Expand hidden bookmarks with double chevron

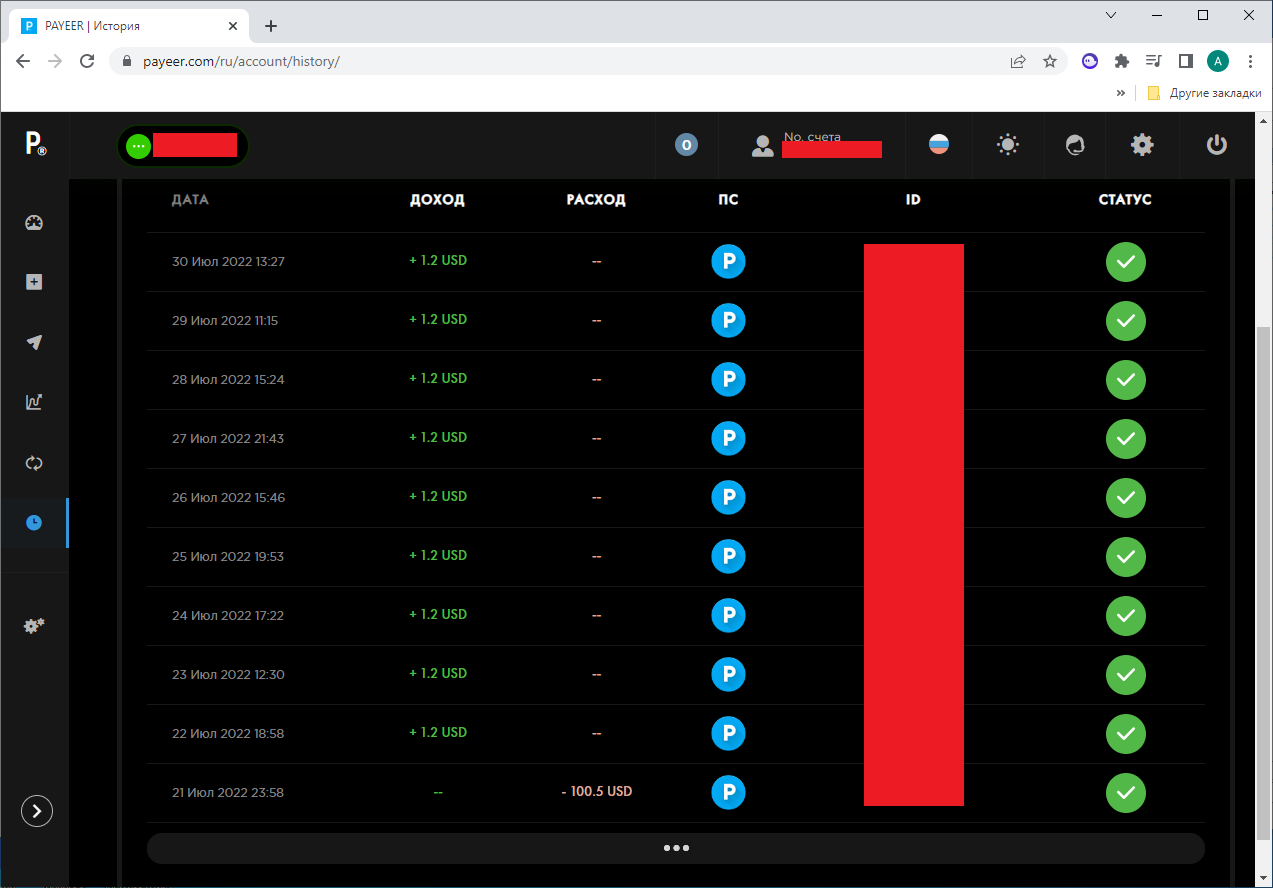pyautogui.click(x=1120, y=93)
